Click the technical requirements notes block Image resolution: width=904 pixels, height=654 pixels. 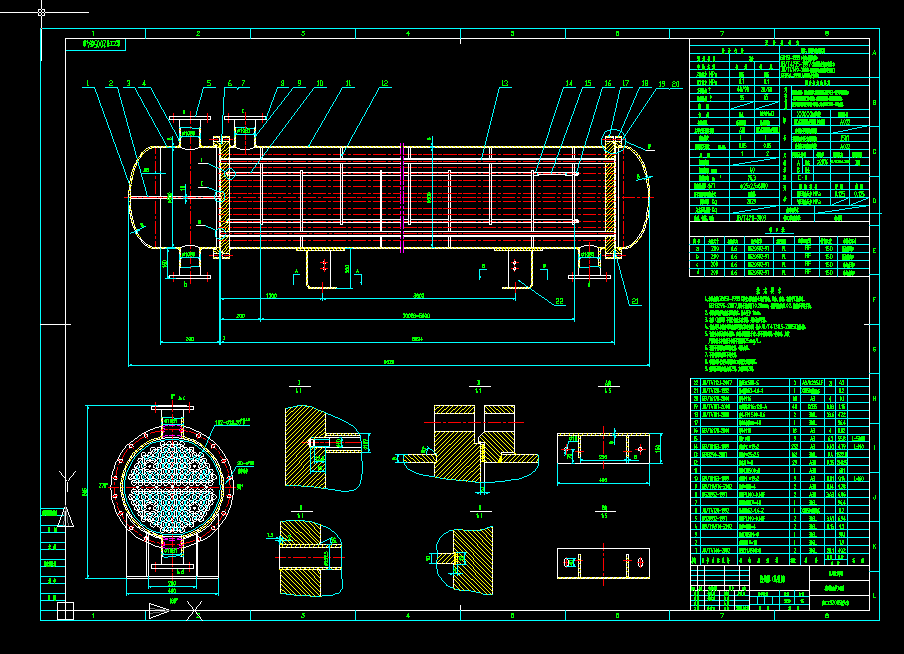pos(754,331)
